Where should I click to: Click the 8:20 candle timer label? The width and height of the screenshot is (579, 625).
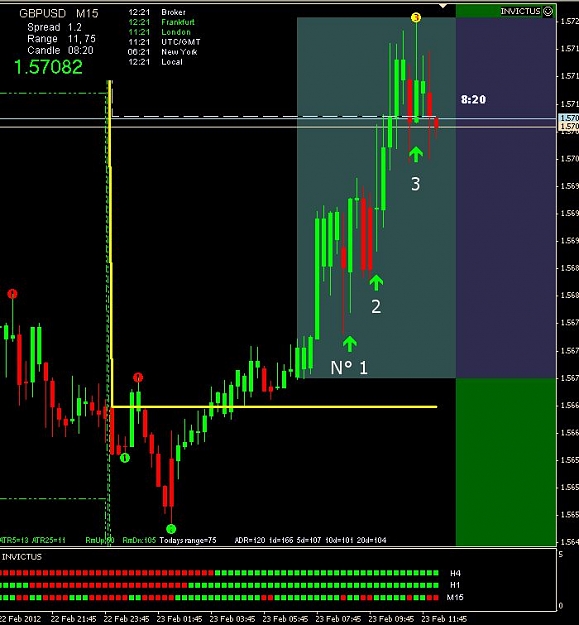pos(473,100)
